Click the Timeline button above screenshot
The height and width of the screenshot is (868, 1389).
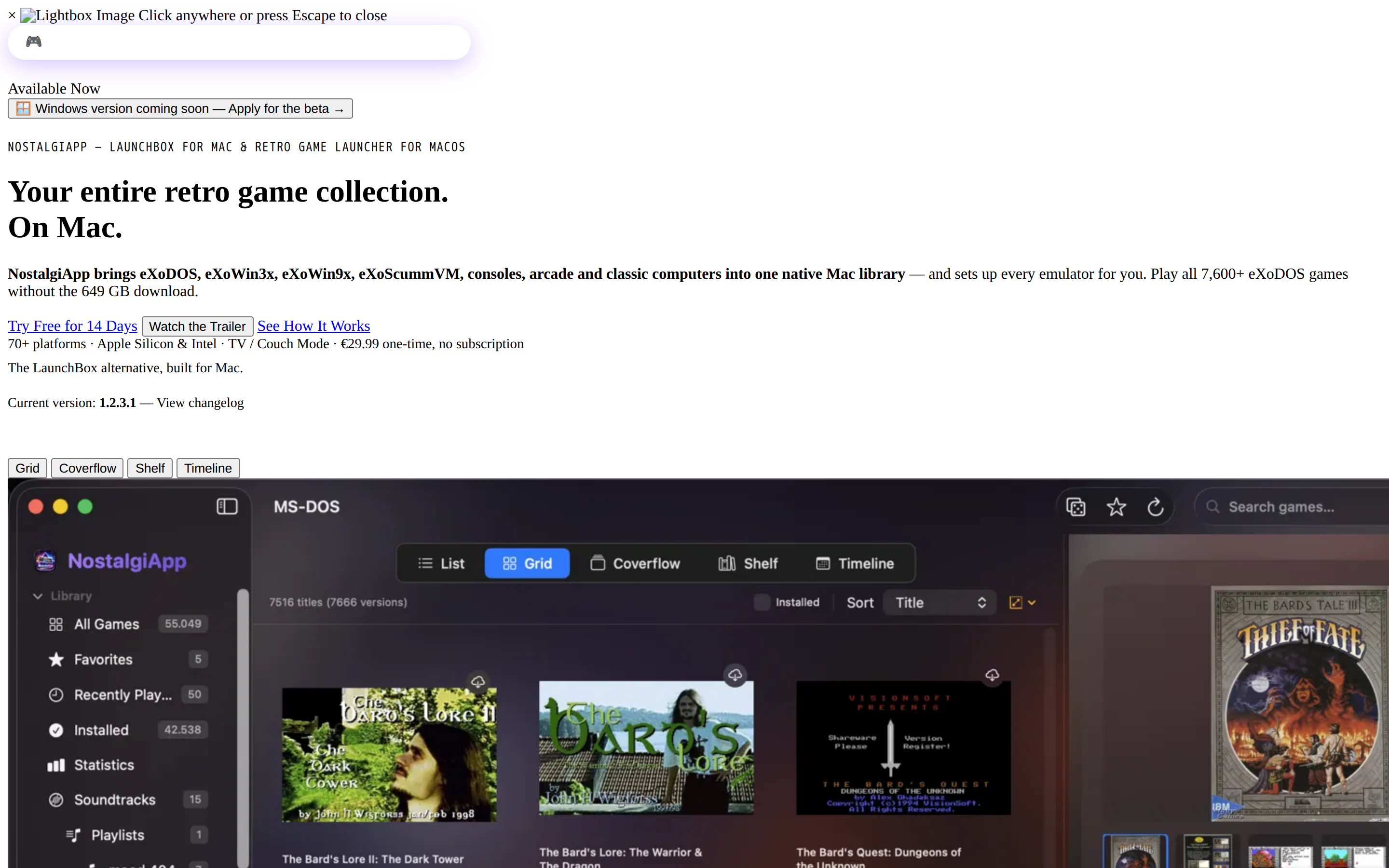pos(208,468)
